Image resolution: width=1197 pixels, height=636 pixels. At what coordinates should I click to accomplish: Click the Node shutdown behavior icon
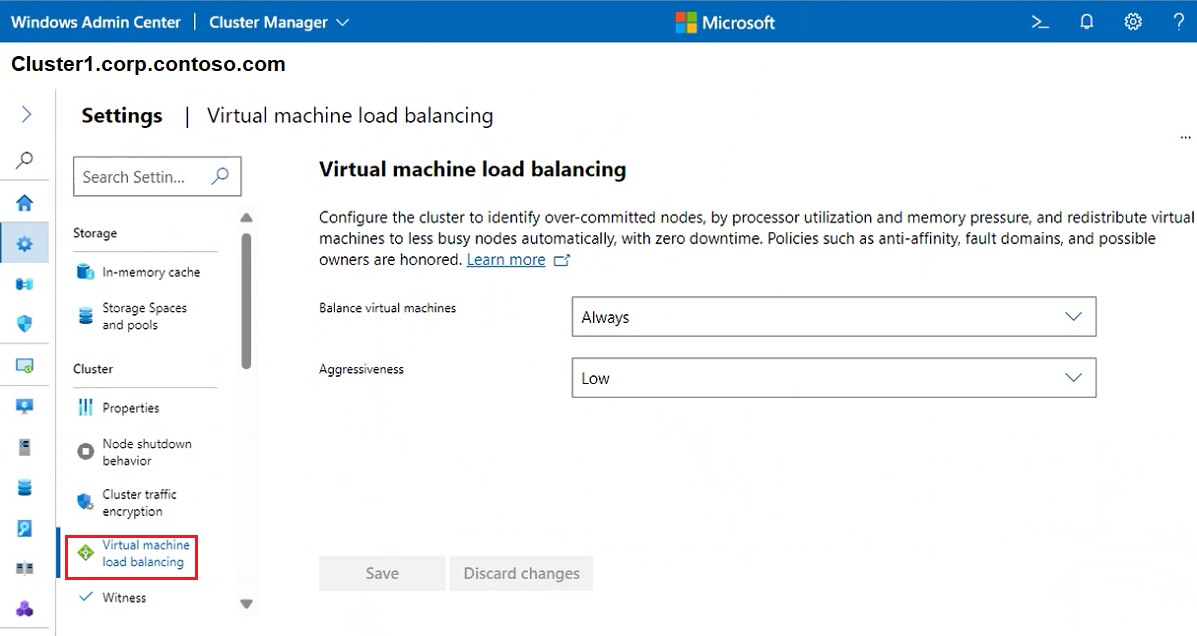(x=86, y=452)
